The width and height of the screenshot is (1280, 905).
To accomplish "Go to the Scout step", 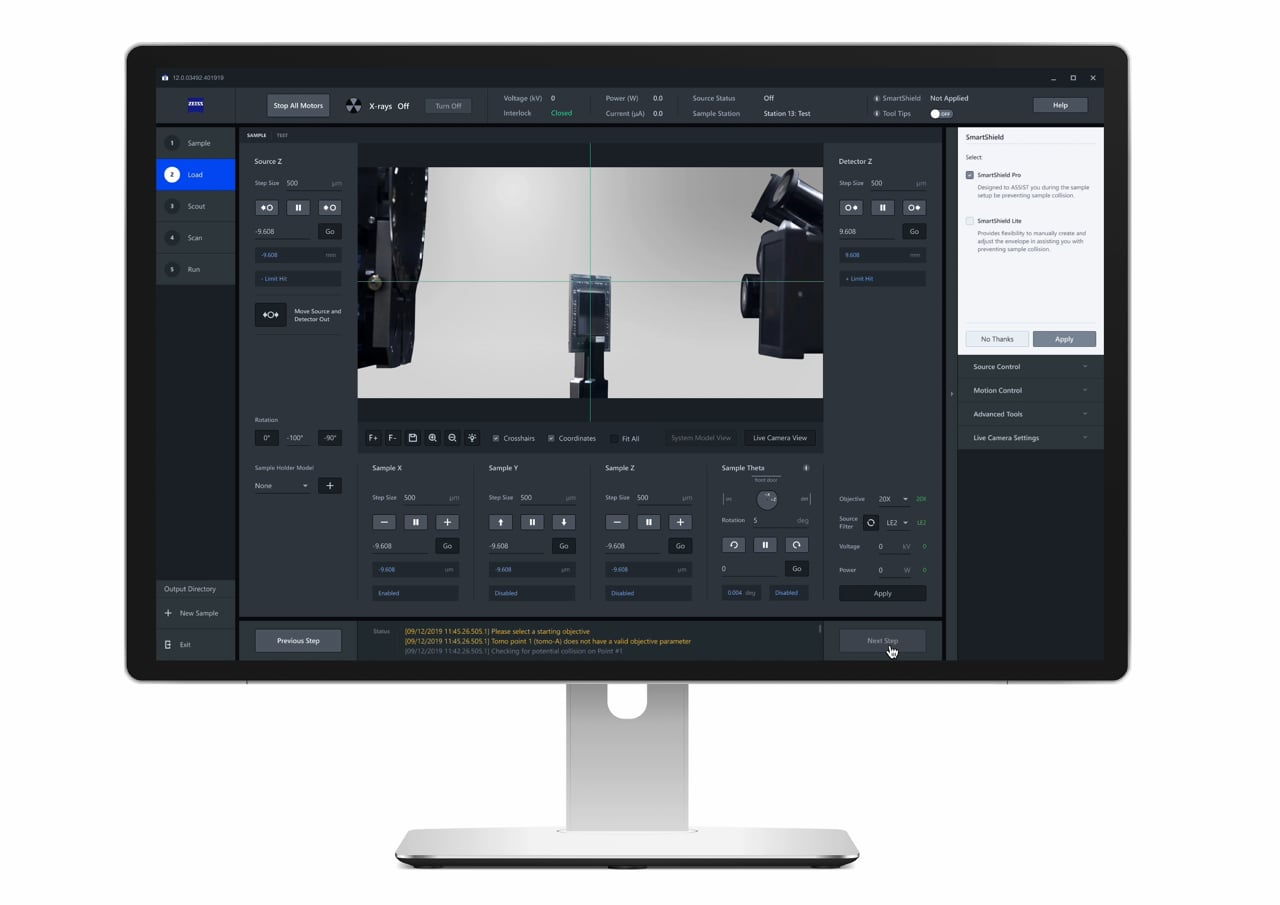I will 196,206.
